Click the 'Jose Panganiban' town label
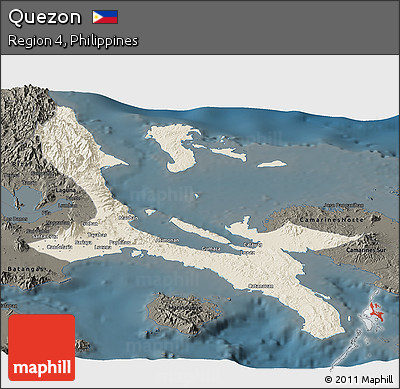 coord(344,205)
